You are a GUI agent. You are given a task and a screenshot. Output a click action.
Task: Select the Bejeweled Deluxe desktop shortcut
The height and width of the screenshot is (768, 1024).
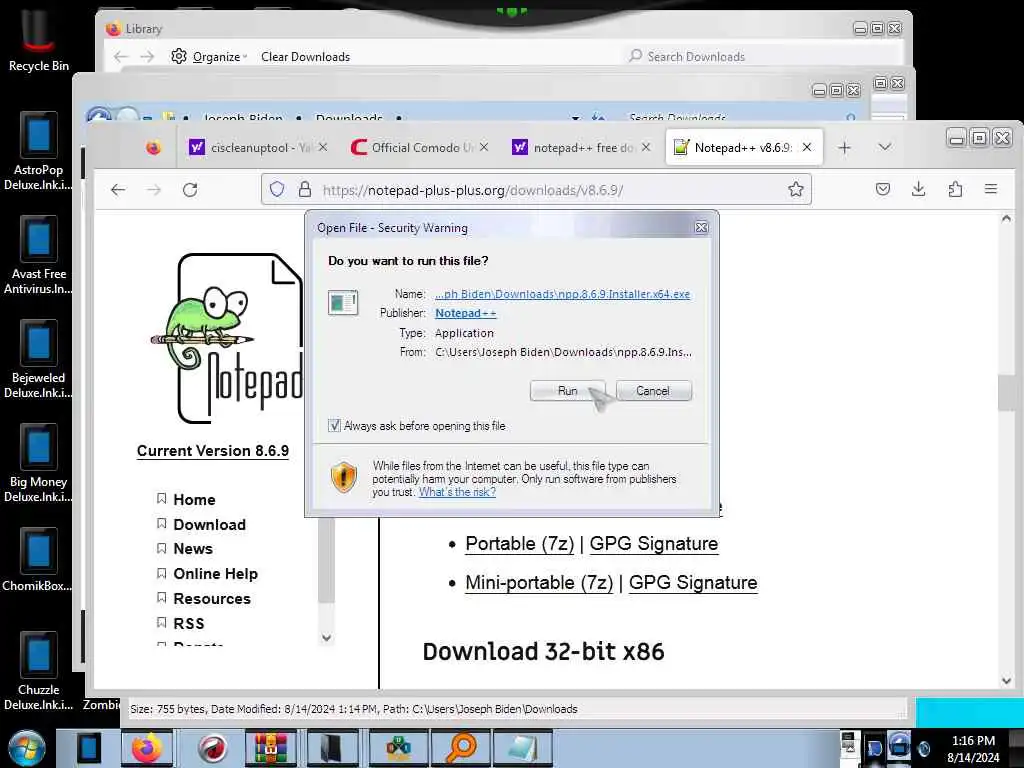(x=39, y=359)
